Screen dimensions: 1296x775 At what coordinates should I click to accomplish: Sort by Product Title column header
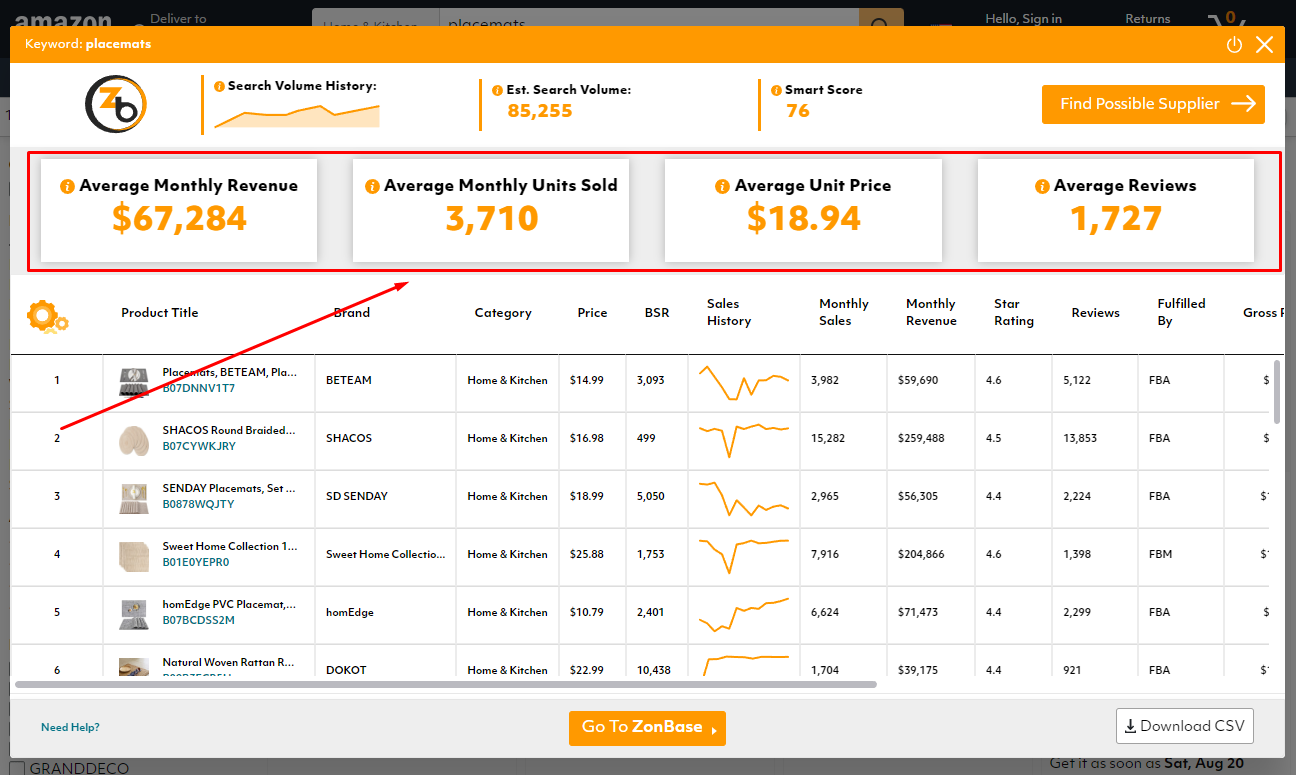[x=160, y=313]
